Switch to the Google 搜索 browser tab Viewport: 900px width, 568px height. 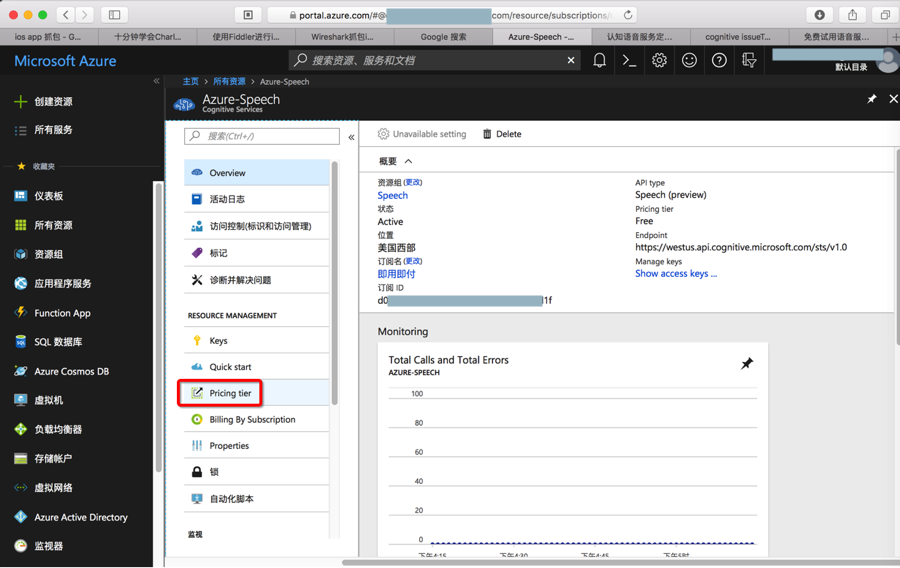(443, 37)
